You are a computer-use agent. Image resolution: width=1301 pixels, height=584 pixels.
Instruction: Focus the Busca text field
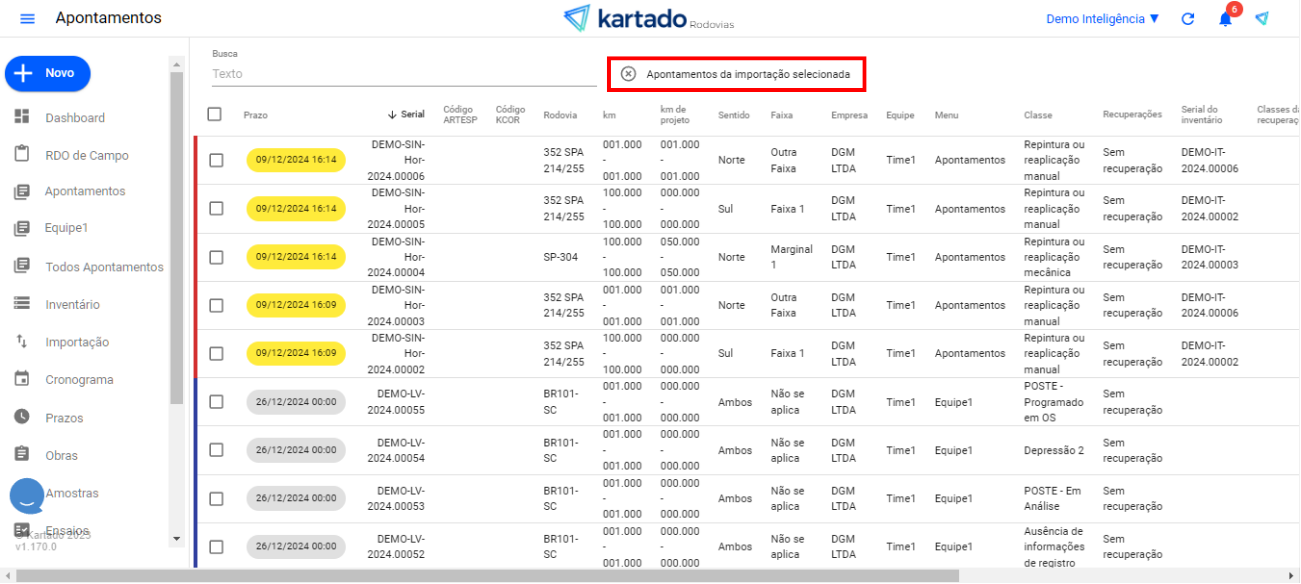[x=404, y=74]
